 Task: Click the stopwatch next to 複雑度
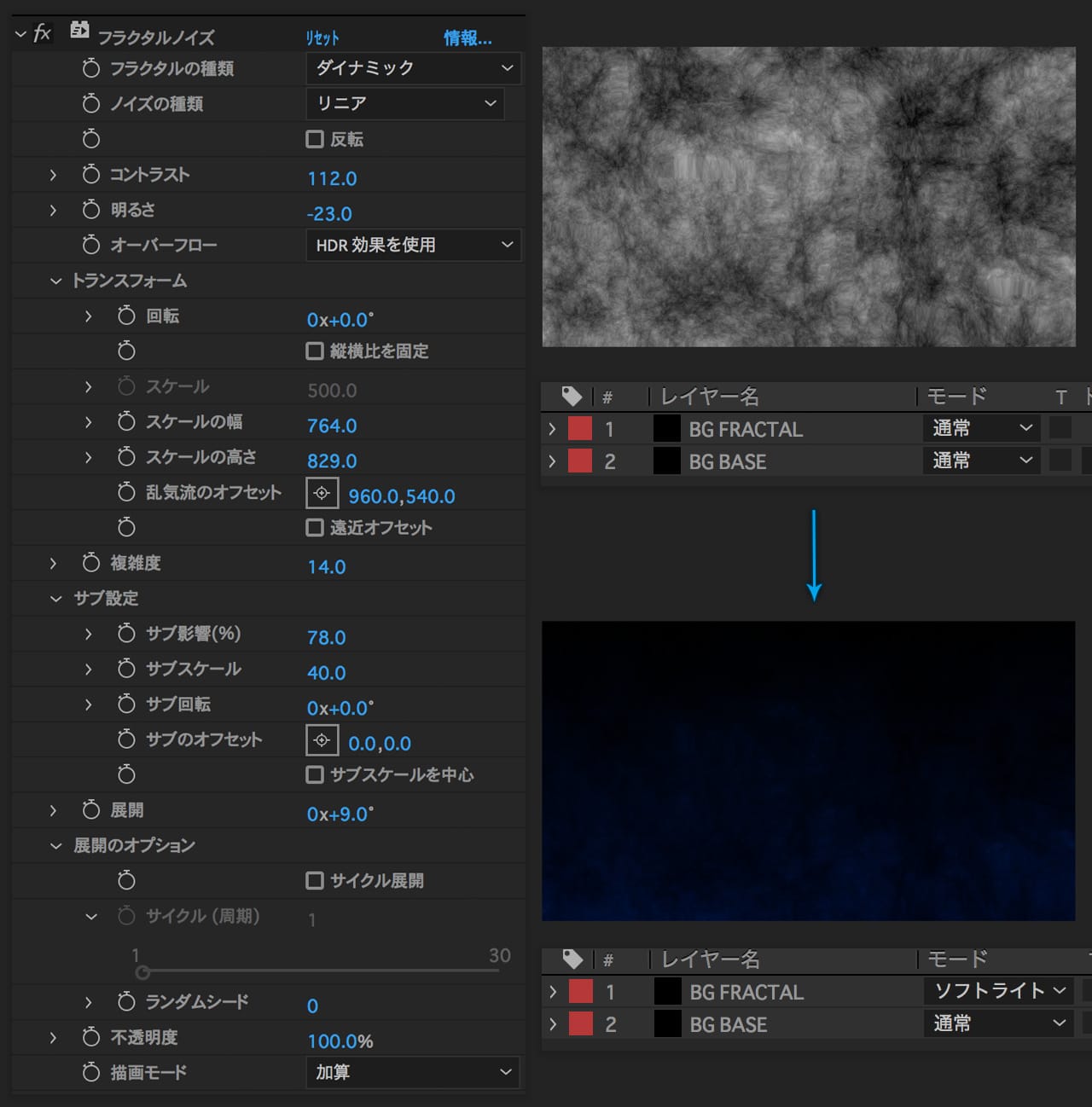tap(91, 563)
